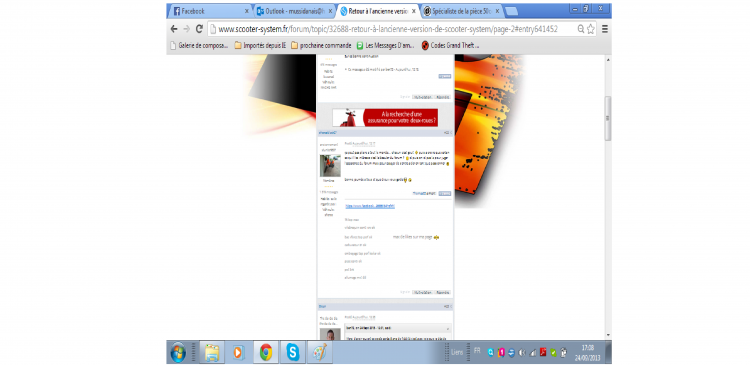Click the URL address bar
Image resolution: width=750 pixels, height=365 pixels.
(392, 29)
